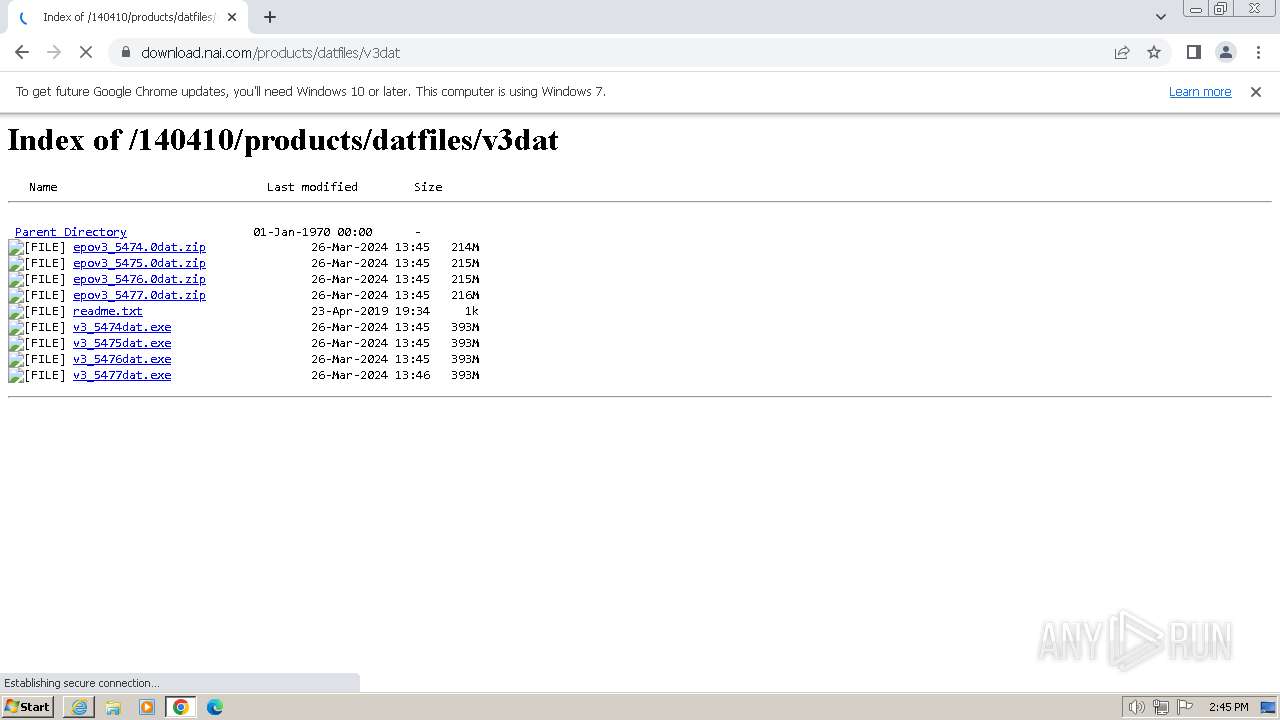Open network status tray icon
The width and height of the screenshot is (1280, 720).
1161,707
